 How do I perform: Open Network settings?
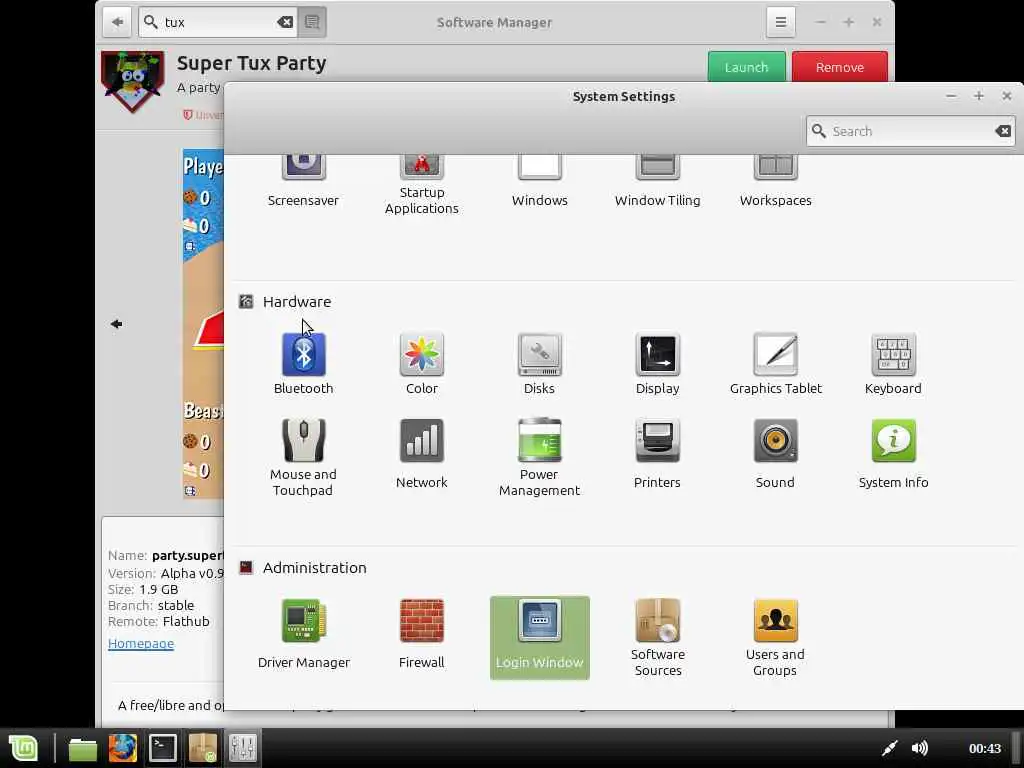[x=421, y=454]
